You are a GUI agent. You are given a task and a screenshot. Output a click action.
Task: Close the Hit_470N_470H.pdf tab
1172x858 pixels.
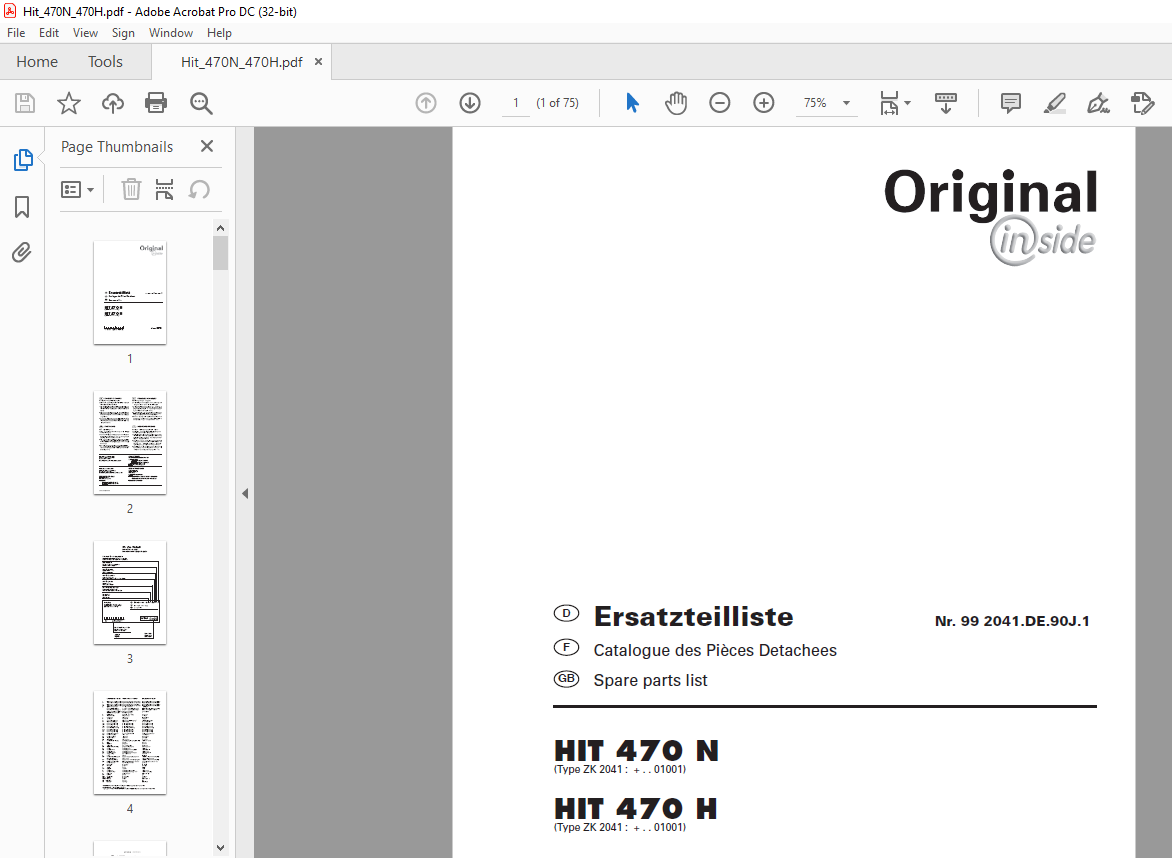pos(318,62)
